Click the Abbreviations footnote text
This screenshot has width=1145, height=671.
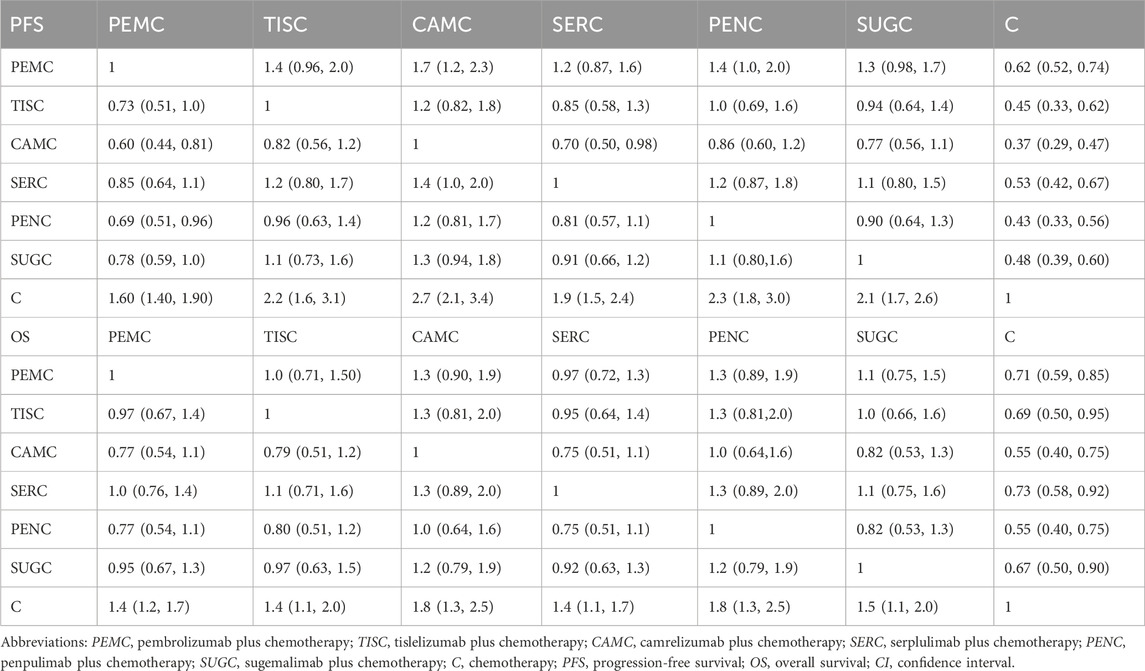pos(564,652)
